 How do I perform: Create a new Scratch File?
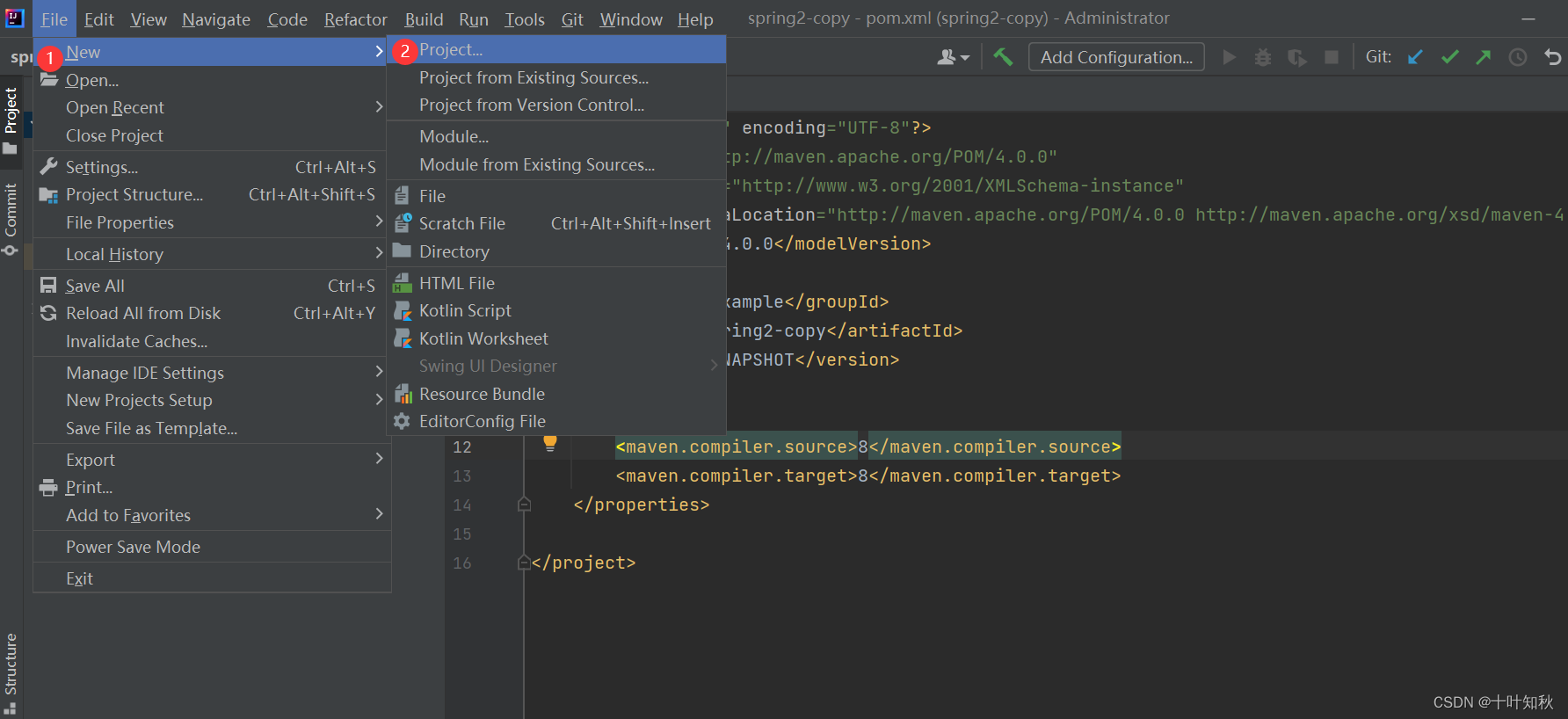[556, 223]
